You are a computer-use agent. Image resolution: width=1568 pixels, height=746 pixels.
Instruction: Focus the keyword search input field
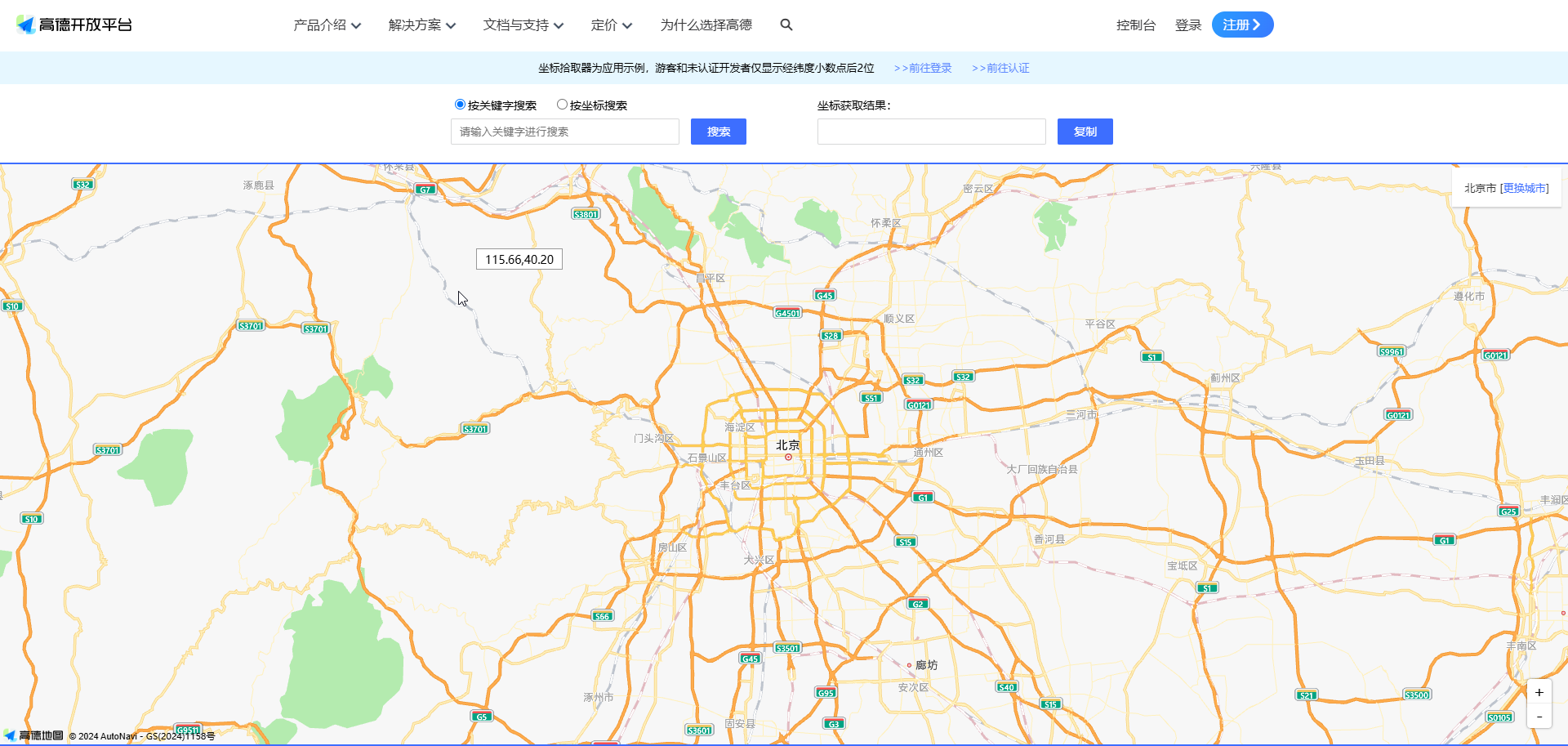tap(564, 132)
